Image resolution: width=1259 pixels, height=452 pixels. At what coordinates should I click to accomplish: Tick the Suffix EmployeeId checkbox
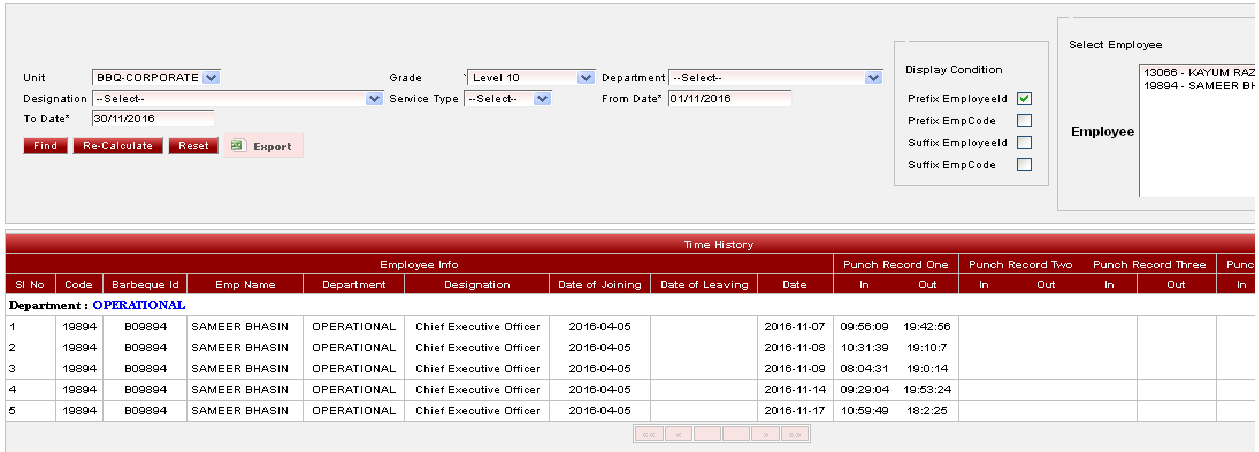(1024, 143)
